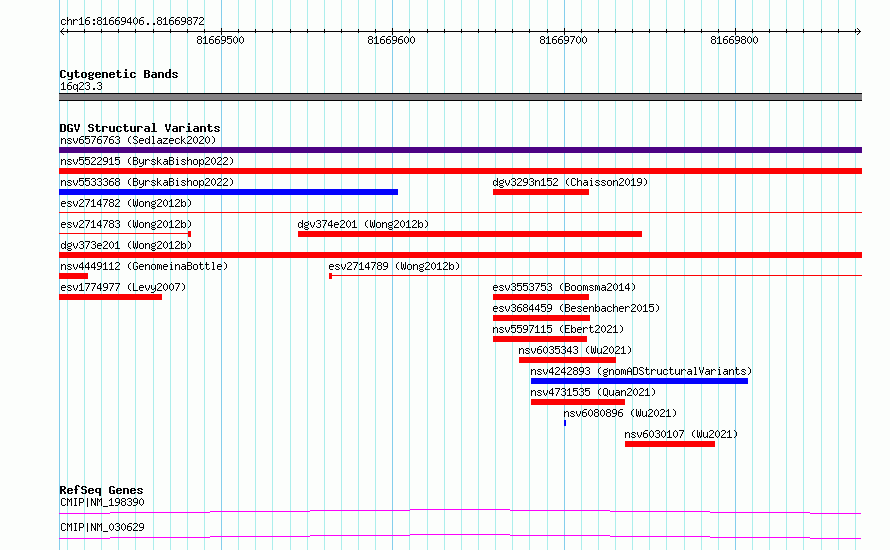
Task: Click nsv5597115 (Ebert2021) label
Action: pos(558,329)
